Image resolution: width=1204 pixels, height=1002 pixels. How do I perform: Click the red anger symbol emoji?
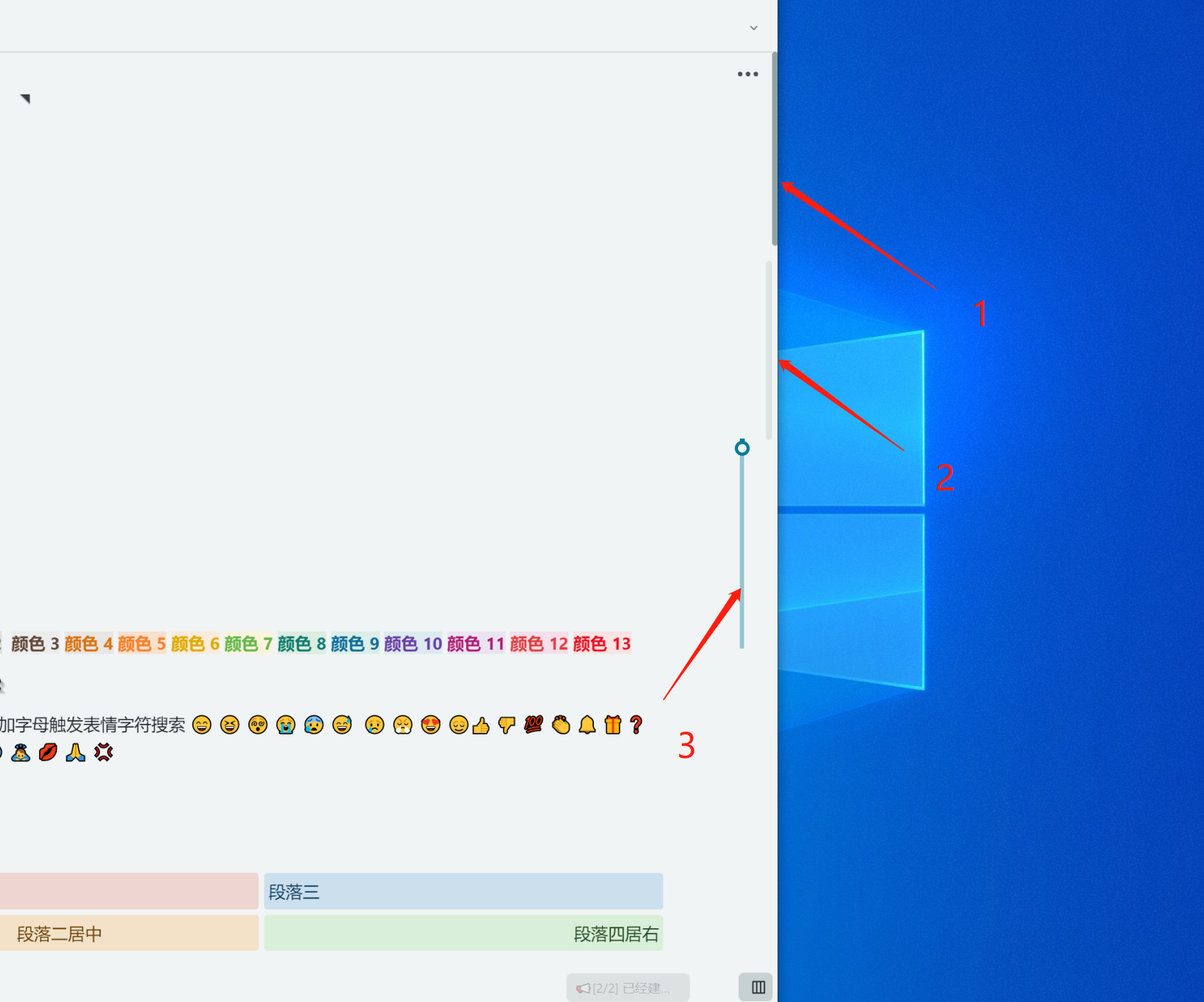click(104, 752)
